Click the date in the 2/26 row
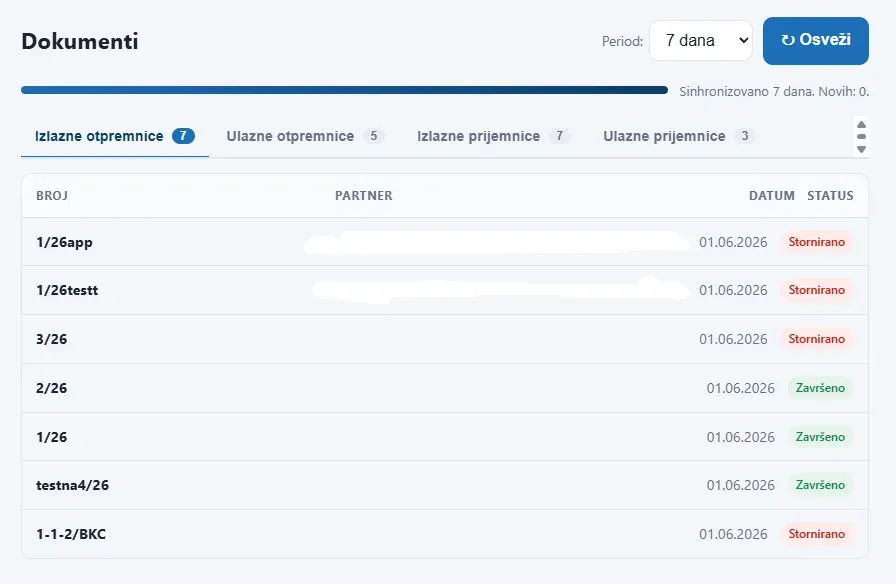This screenshot has height=584, width=896. click(741, 388)
